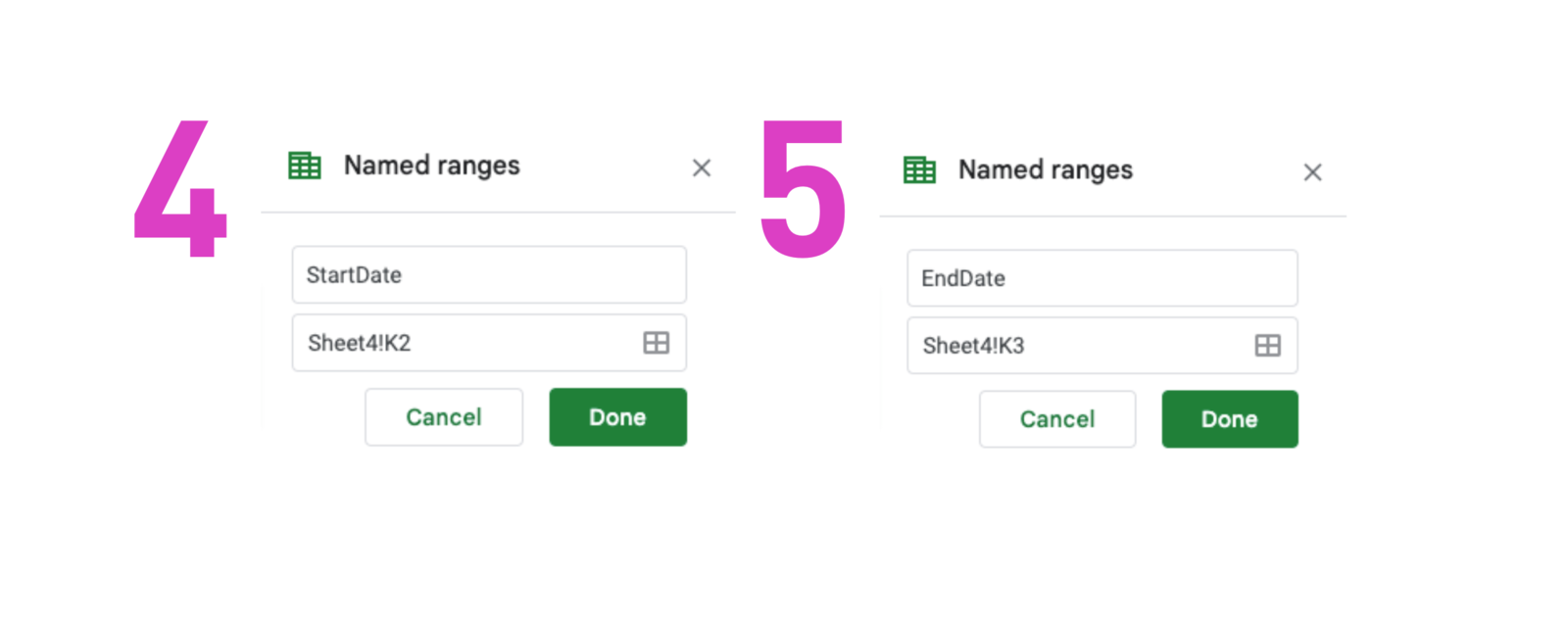The image size is (1568, 623).
Task: Select data range using grid icon beside StartDate range
Action: tap(657, 343)
